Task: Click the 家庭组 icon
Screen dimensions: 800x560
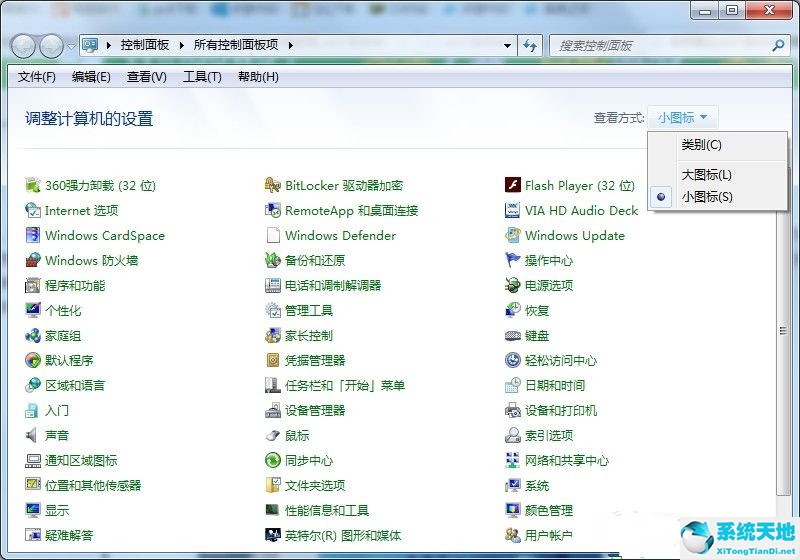Action: [x=33, y=335]
